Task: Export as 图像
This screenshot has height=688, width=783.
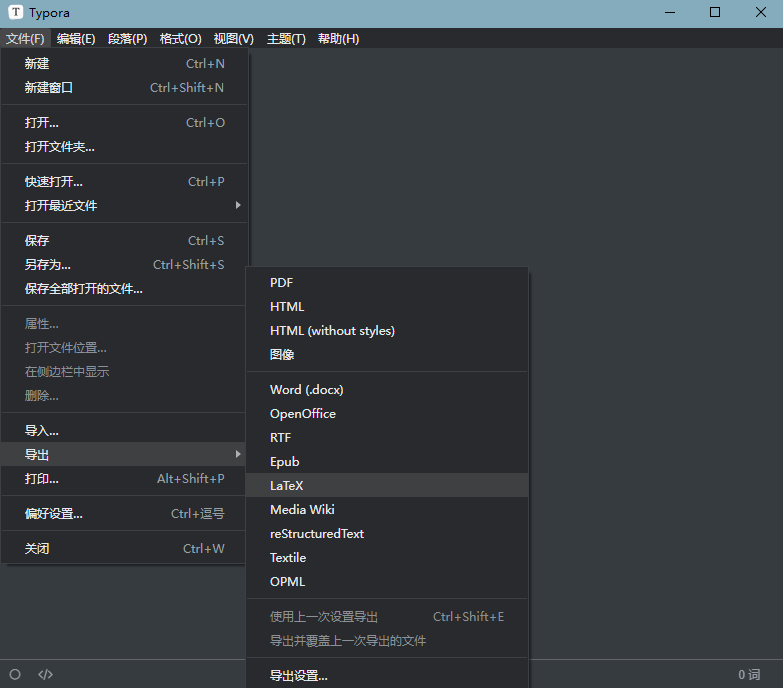Action: click(387, 354)
